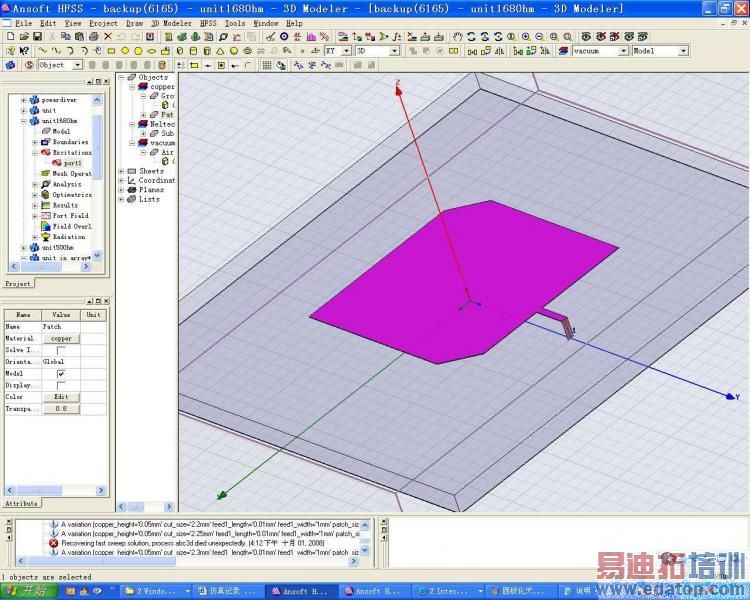The height and width of the screenshot is (600, 750).
Task: Expand the Boundaries tree node
Action: click(x=34, y=142)
